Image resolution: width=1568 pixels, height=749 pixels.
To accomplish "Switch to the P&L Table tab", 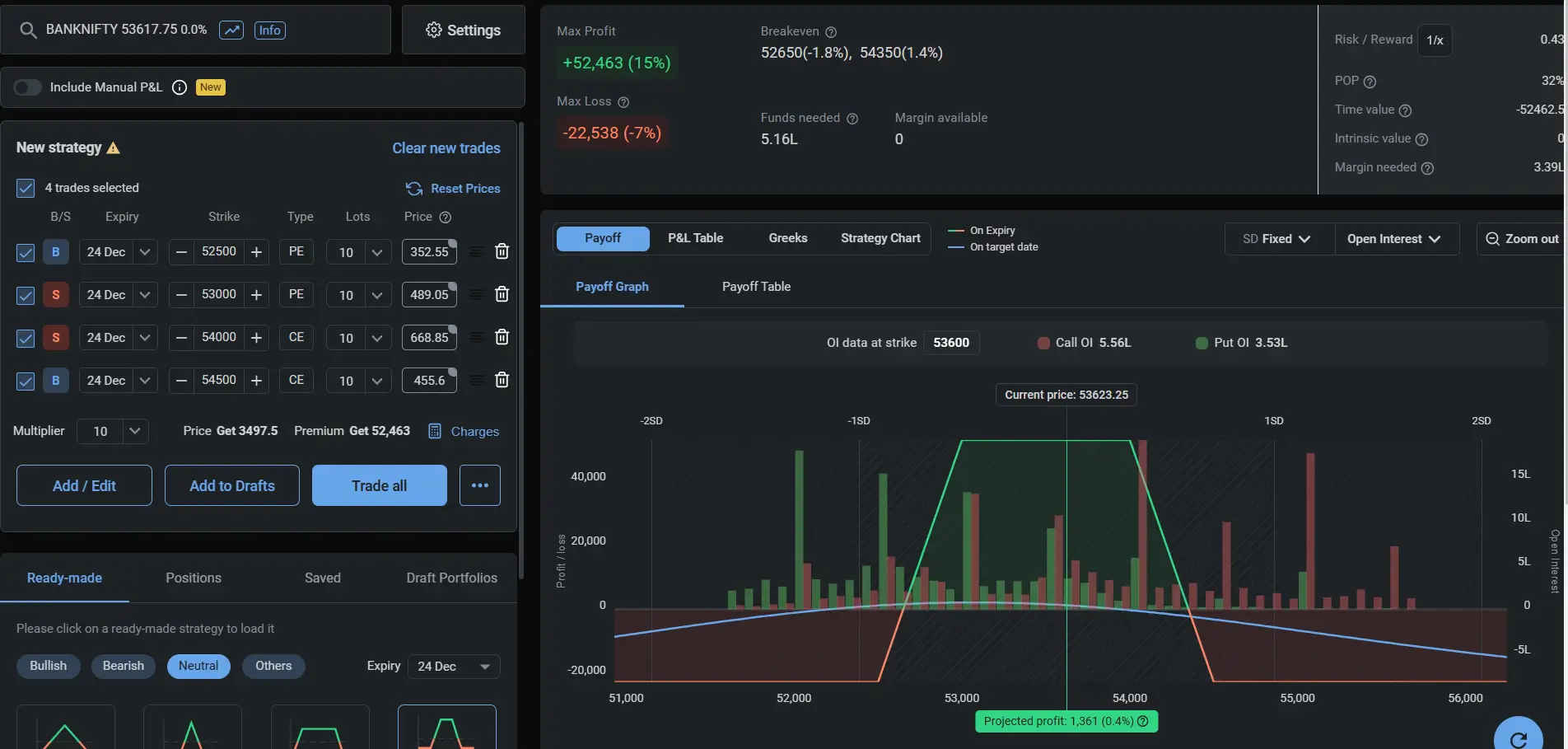I will tap(696, 238).
